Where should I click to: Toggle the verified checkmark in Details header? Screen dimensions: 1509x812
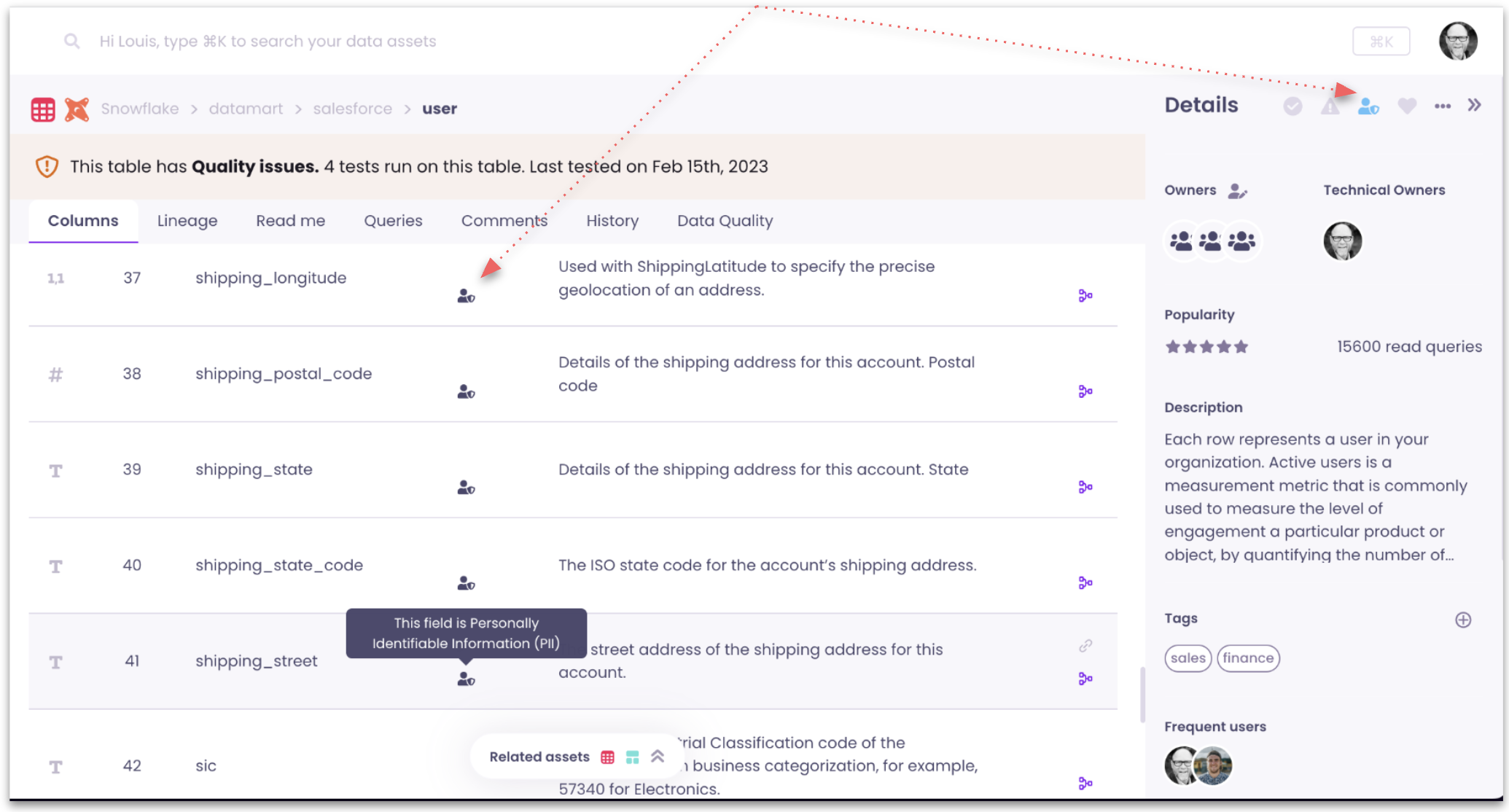click(x=1292, y=106)
